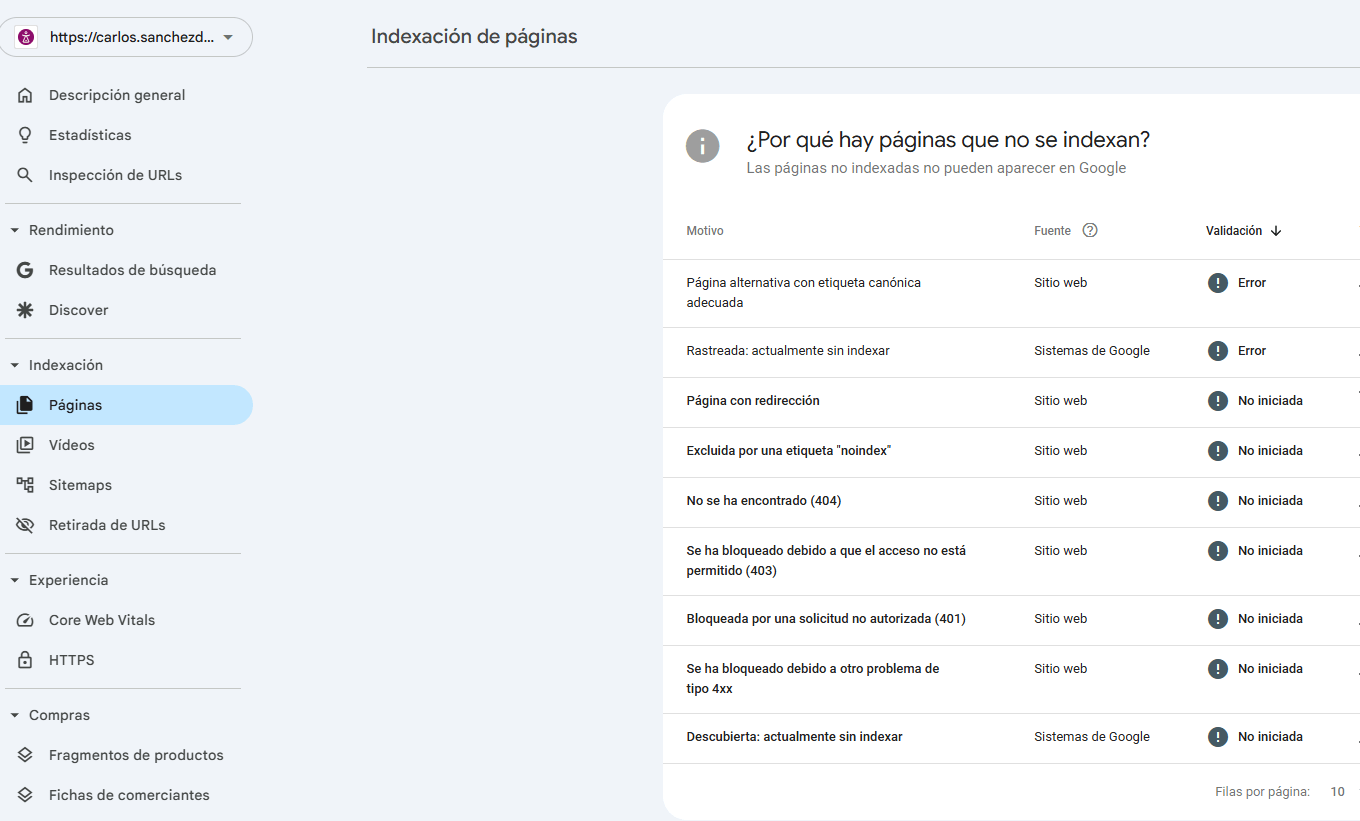Select the Resultados de búsqueda G icon

pos(25,269)
